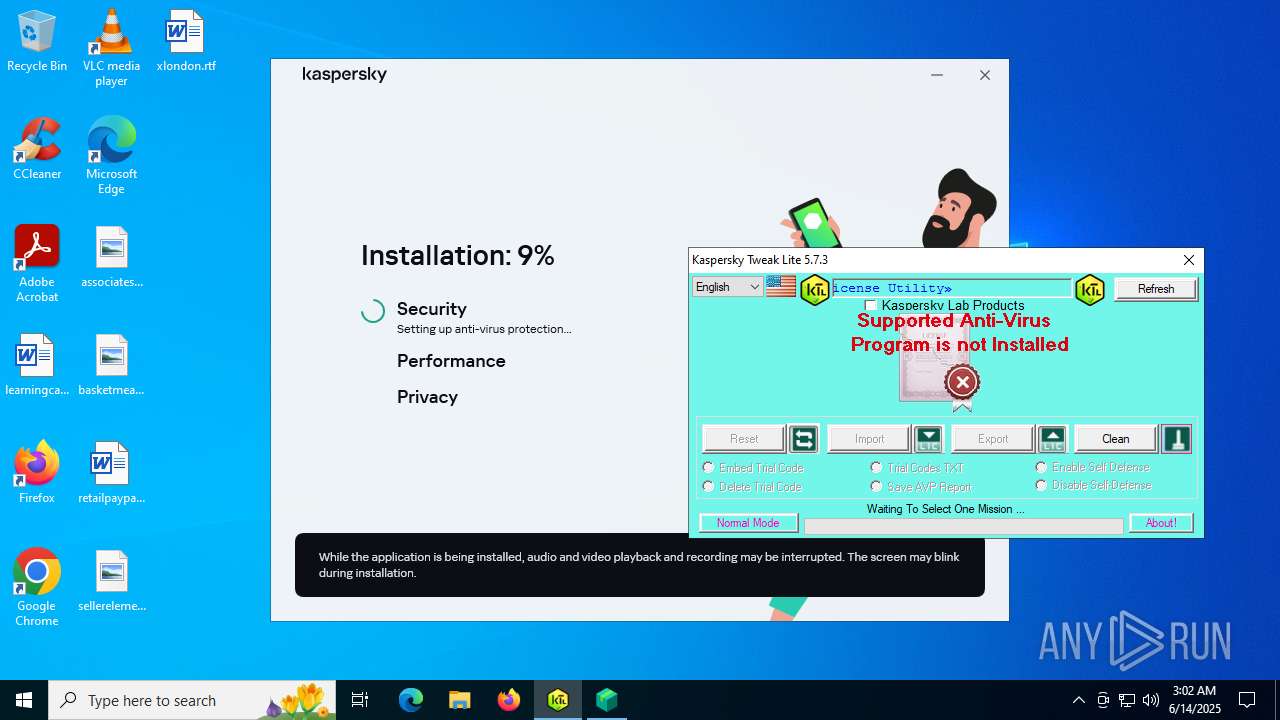Select the VLC media player shortcut
The image size is (1280, 720).
111,47
